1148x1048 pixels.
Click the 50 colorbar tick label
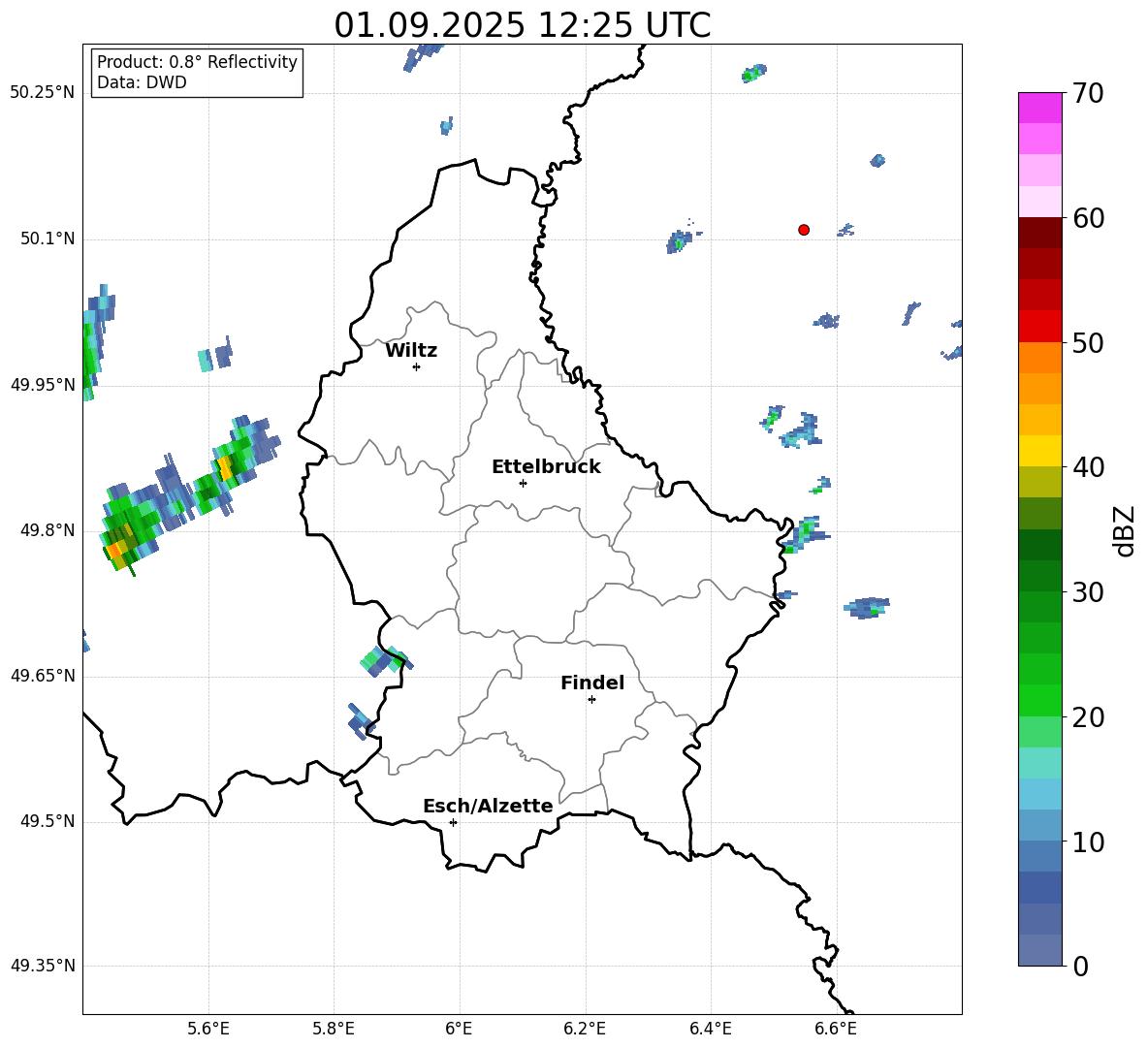(x=1088, y=342)
